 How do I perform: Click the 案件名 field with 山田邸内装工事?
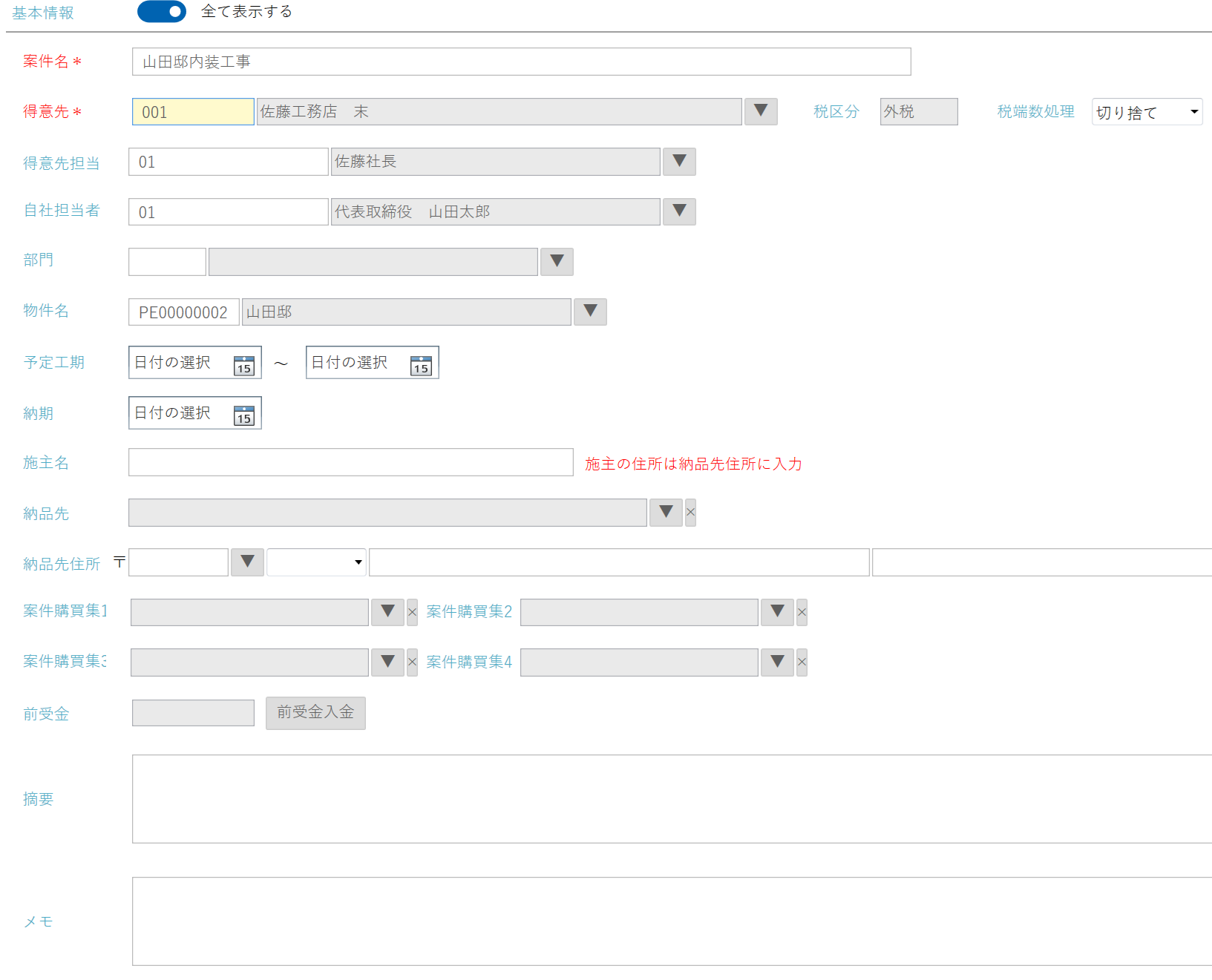[521, 62]
